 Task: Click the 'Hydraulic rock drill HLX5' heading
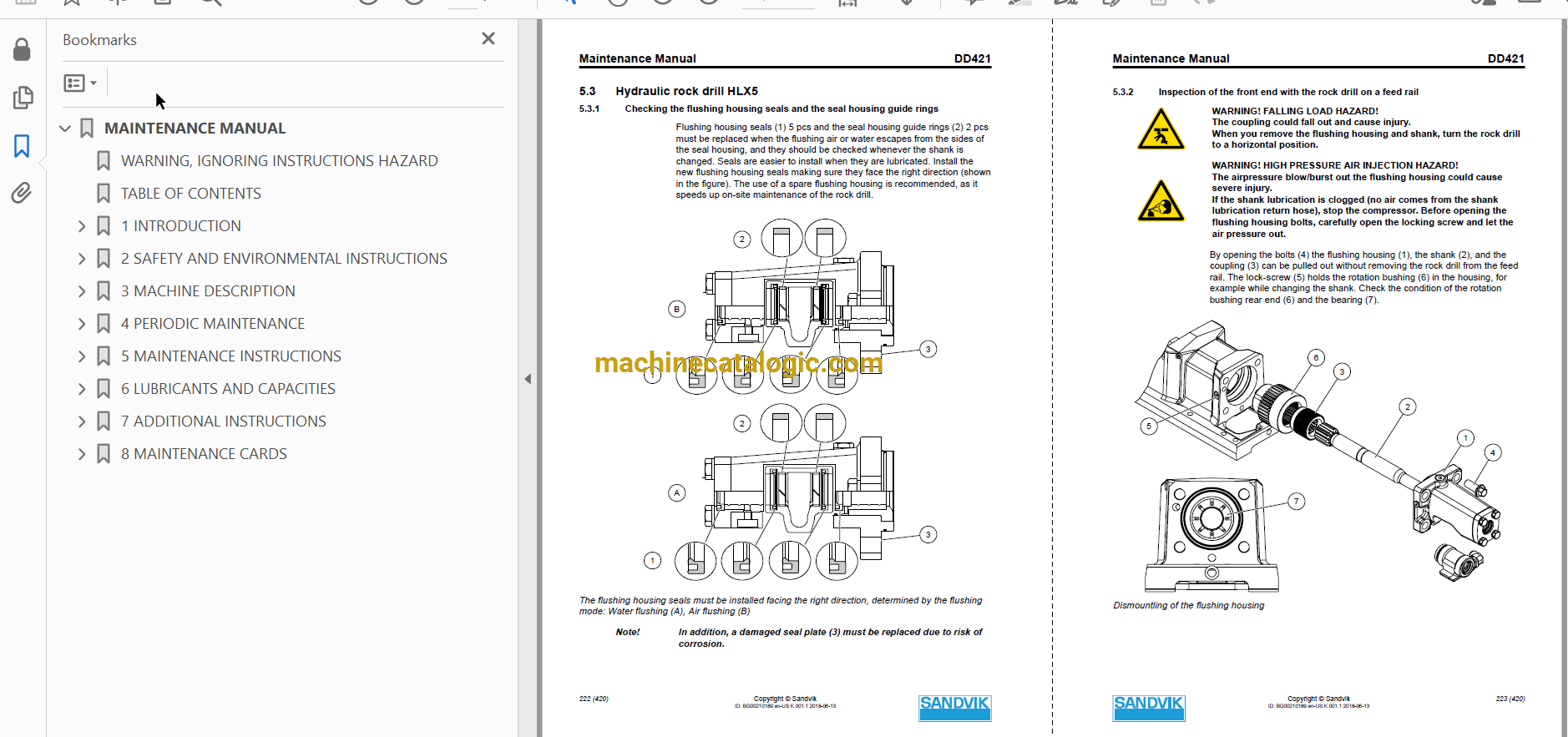(686, 91)
